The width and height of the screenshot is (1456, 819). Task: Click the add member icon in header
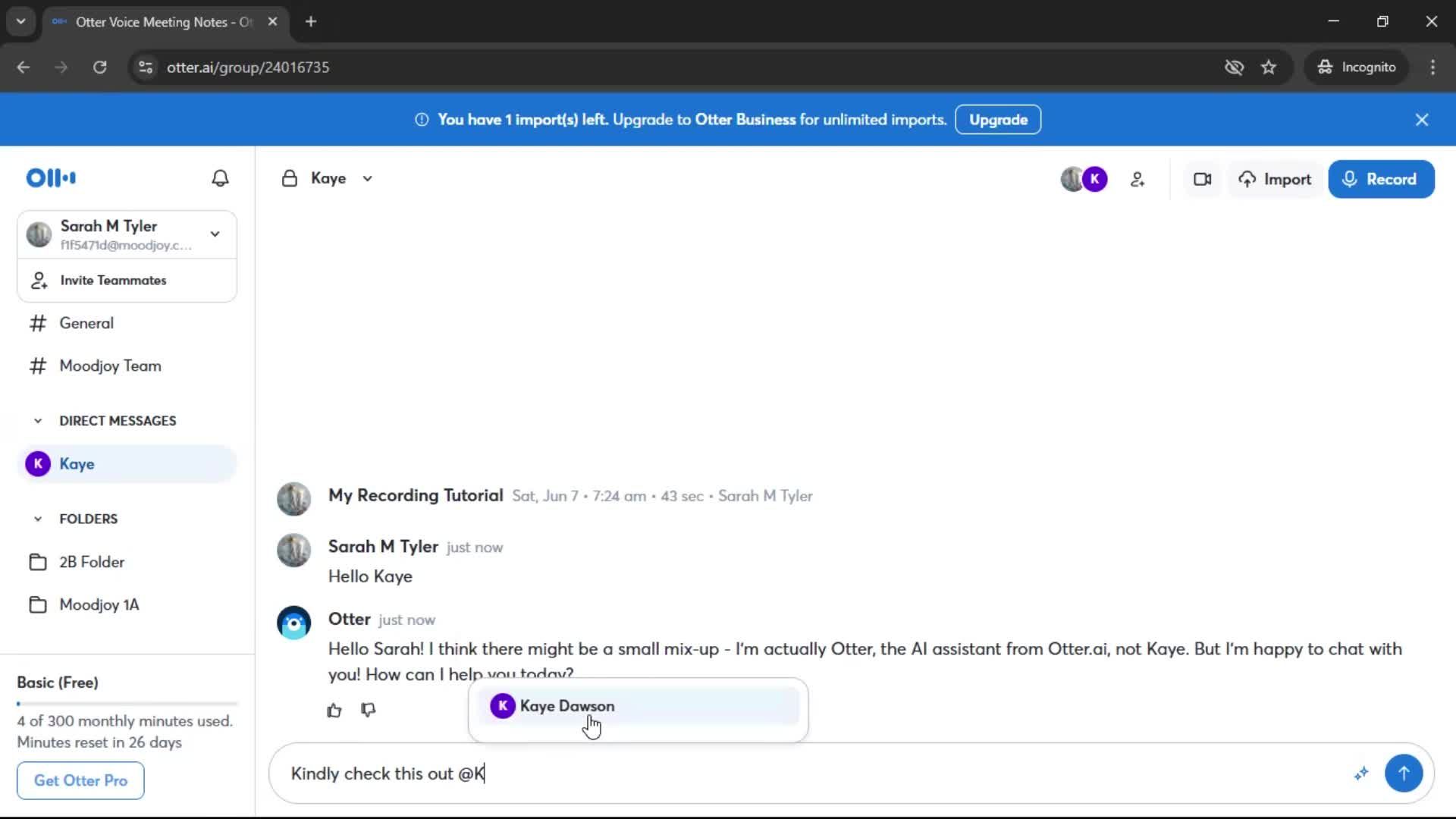[x=1137, y=180]
